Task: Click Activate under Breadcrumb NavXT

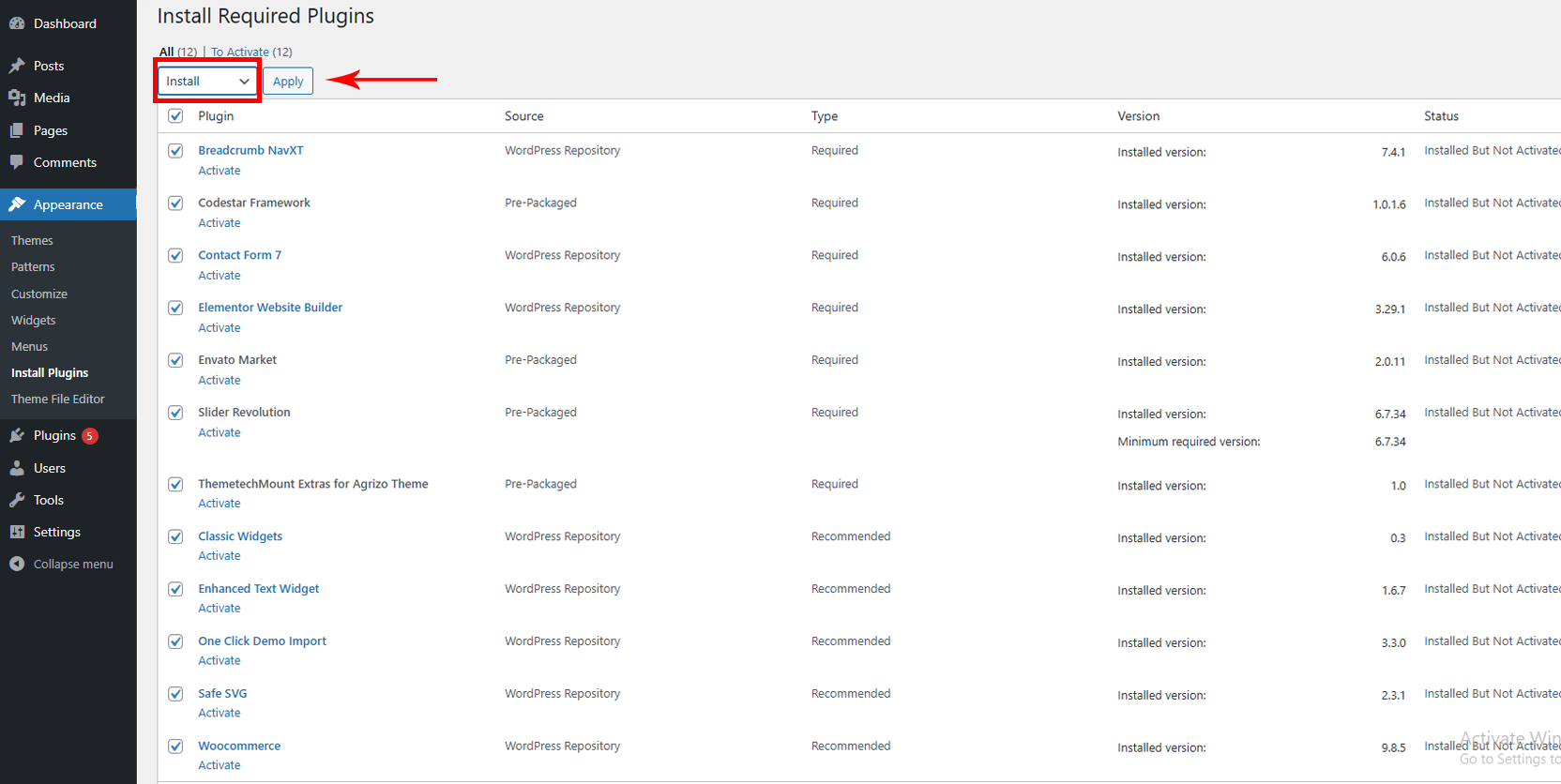Action: [220, 171]
